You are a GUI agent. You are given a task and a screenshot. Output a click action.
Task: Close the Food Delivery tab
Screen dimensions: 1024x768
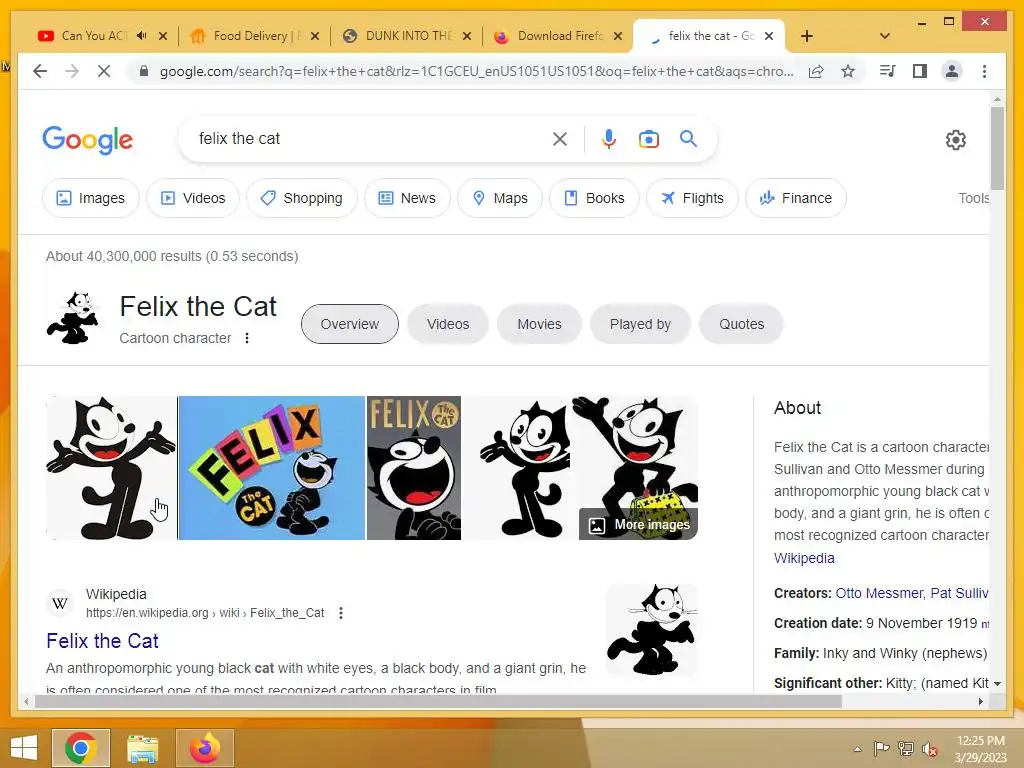click(315, 36)
